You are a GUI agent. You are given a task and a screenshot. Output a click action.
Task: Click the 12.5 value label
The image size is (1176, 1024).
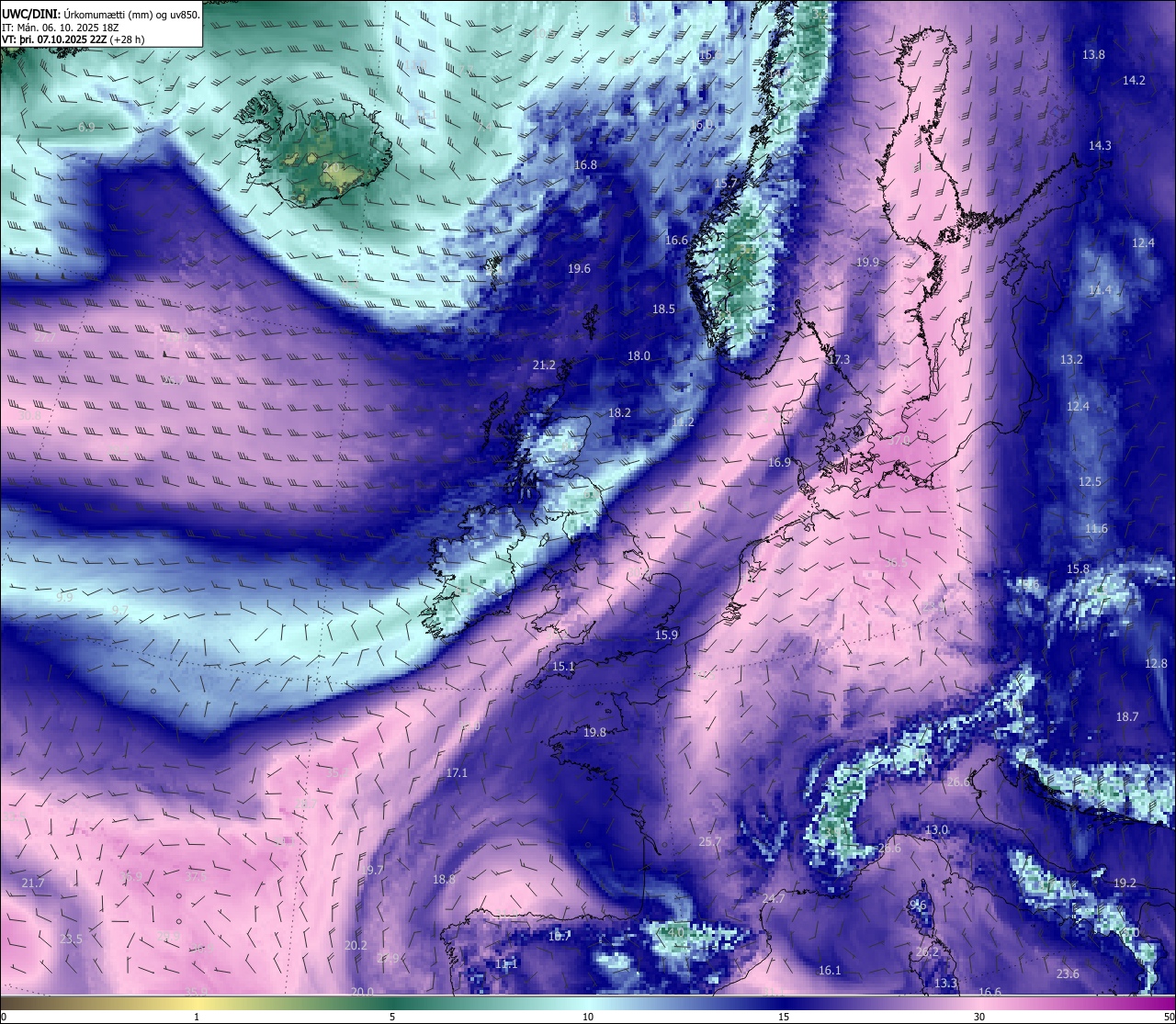click(1090, 482)
